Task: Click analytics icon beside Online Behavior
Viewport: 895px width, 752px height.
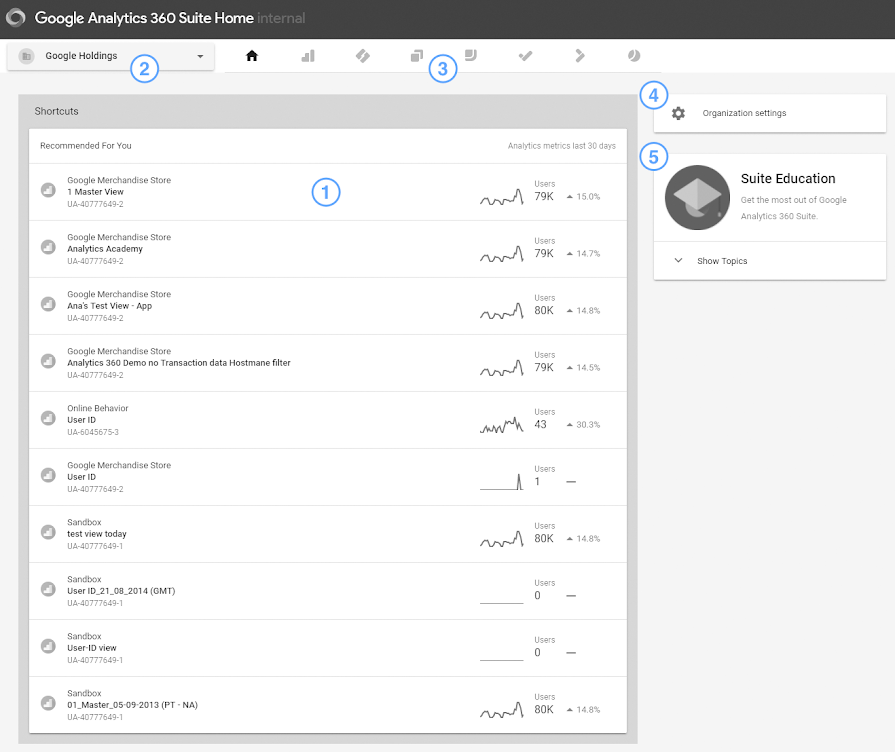Action: point(48,418)
